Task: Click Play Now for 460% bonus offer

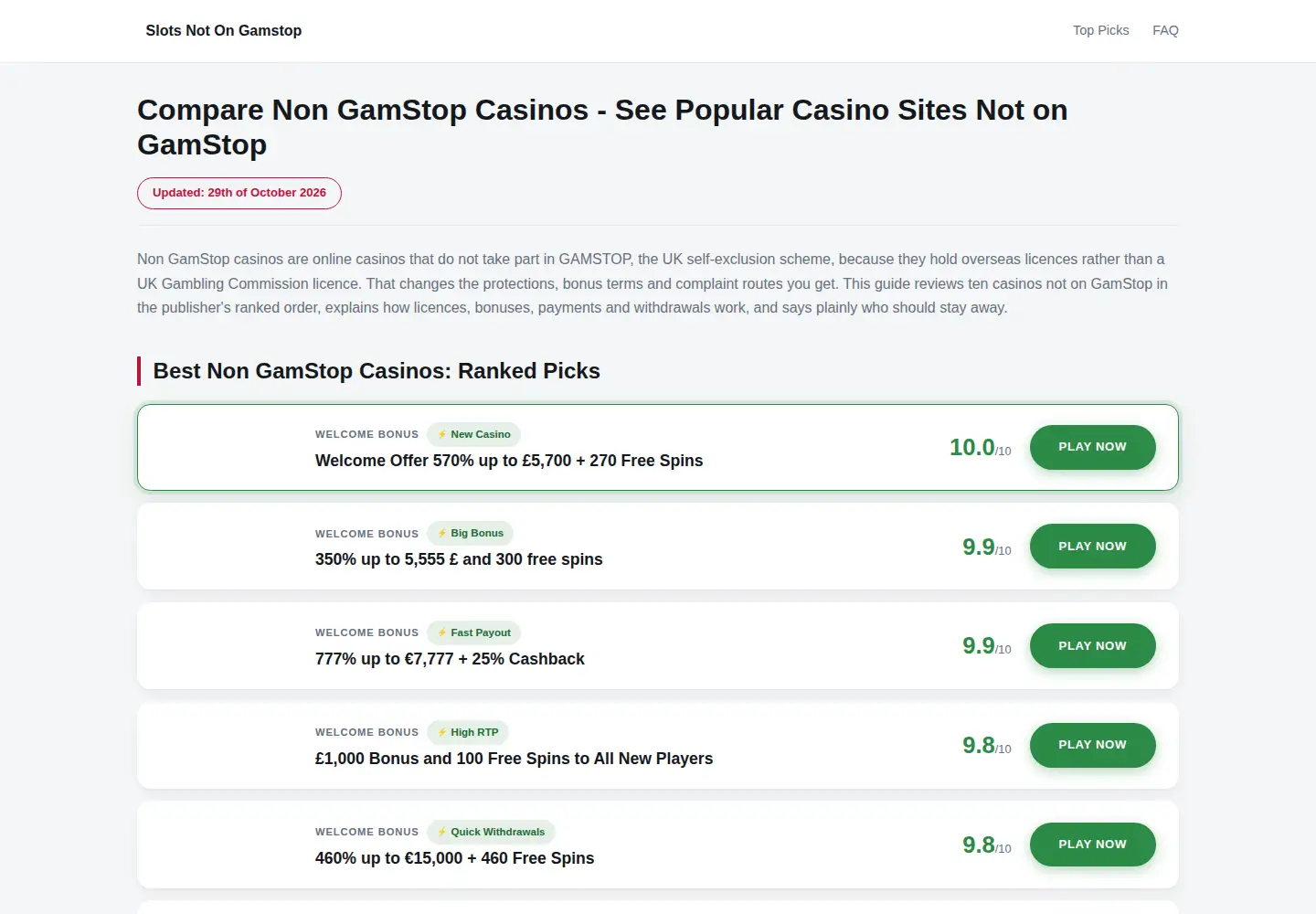Action: tap(1092, 845)
